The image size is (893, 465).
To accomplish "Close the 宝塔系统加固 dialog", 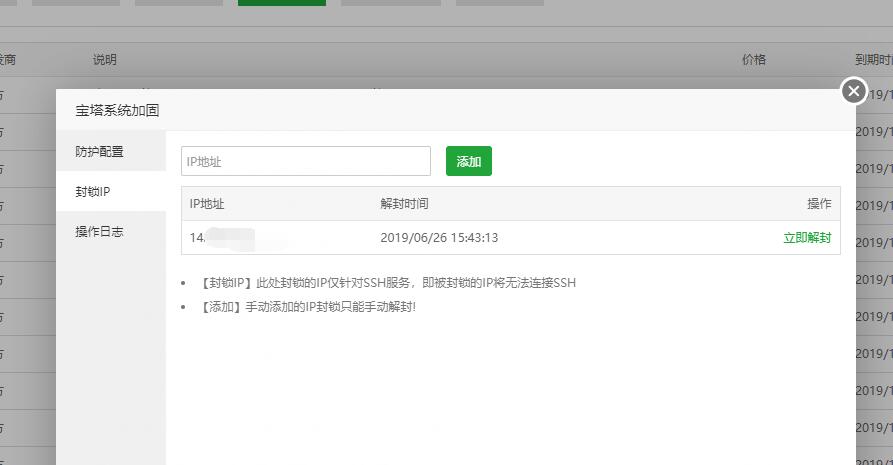I will point(853,91).
